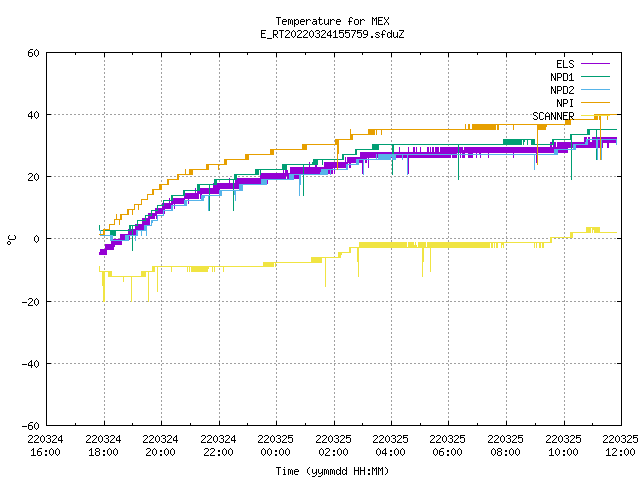Click the x-axis label 220325 00:00
Image resolution: width=640 pixels, height=480 pixels.
pyautogui.click(x=276, y=446)
